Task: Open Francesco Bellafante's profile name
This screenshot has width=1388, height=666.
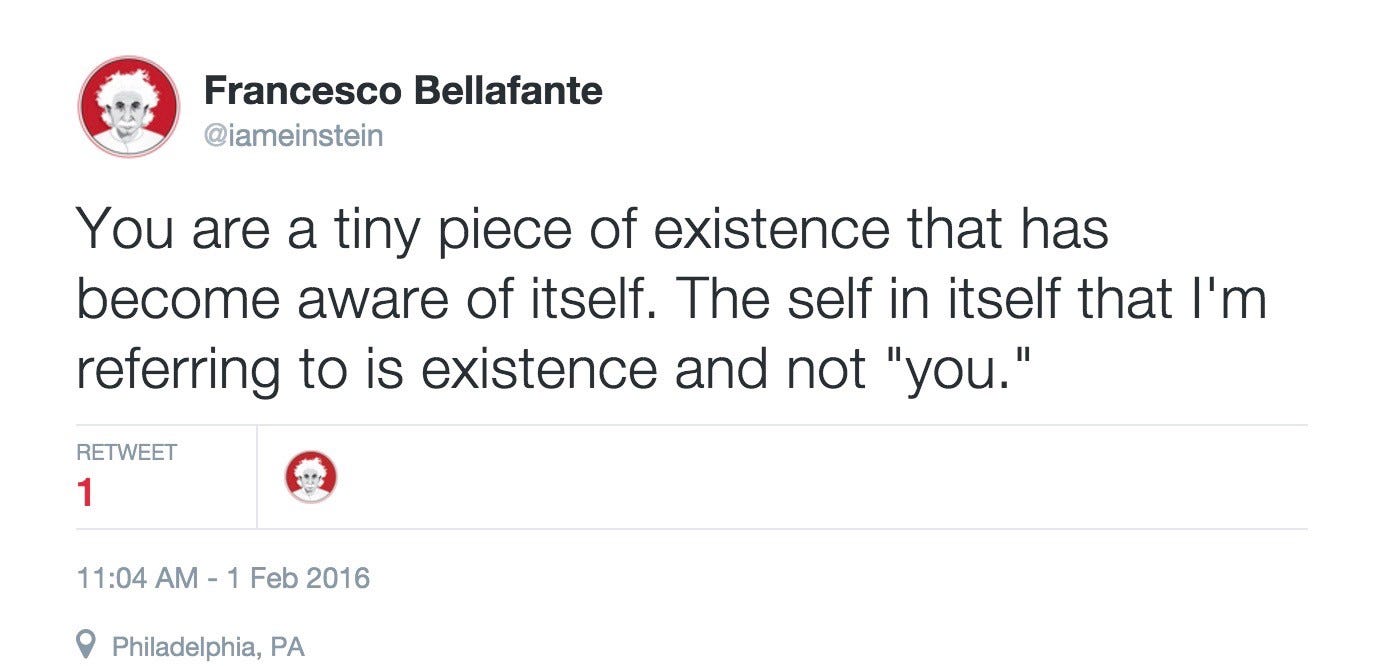Action: click(402, 92)
